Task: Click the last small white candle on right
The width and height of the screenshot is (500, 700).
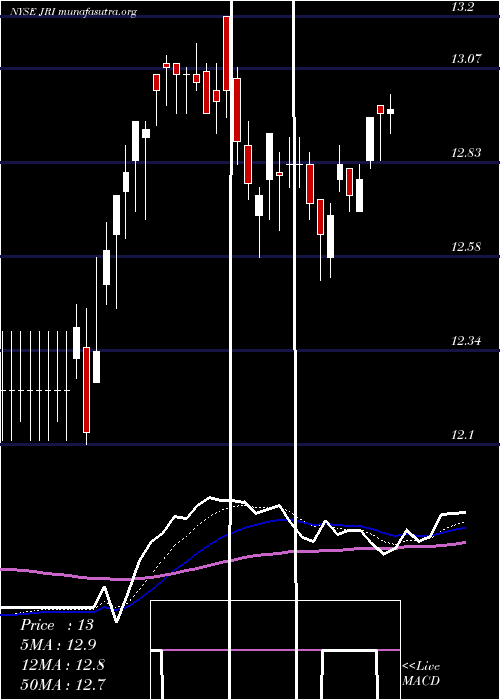Action: pyautogui.click(x=390, y=112)
